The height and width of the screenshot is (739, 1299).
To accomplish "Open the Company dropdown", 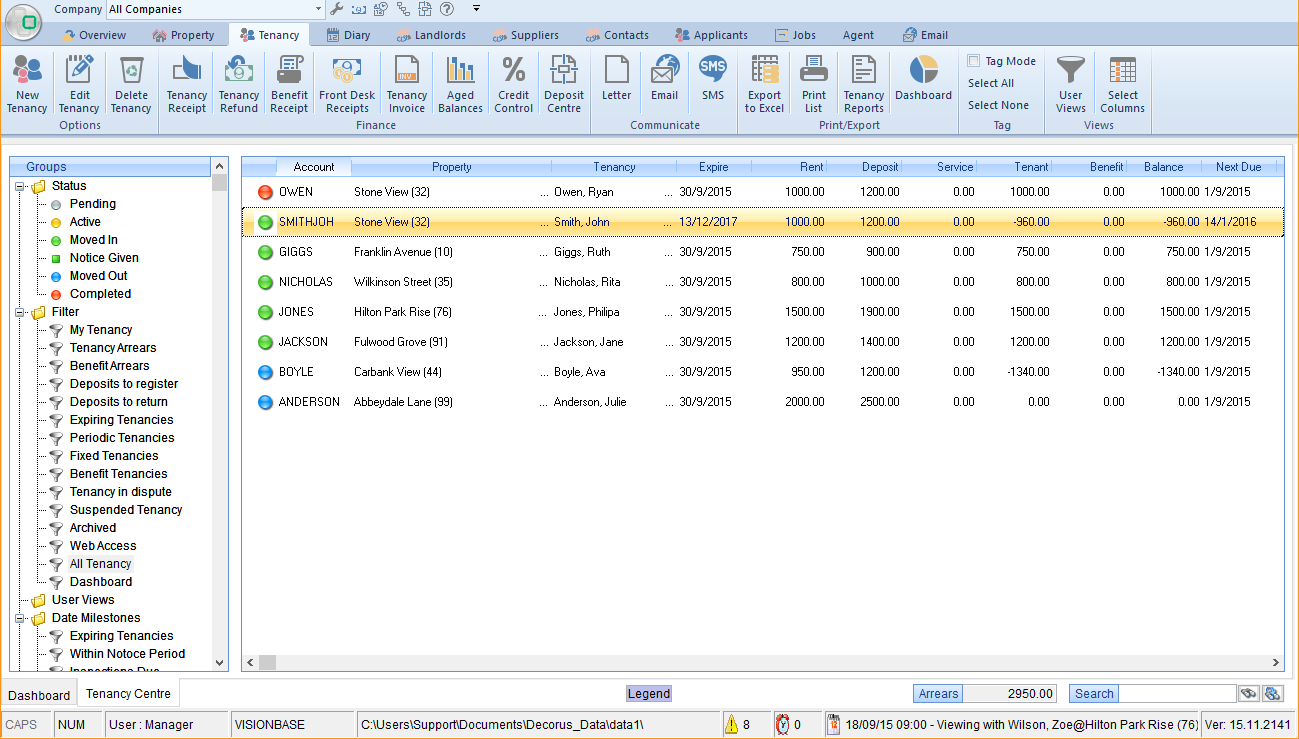I will click(319, 9).
